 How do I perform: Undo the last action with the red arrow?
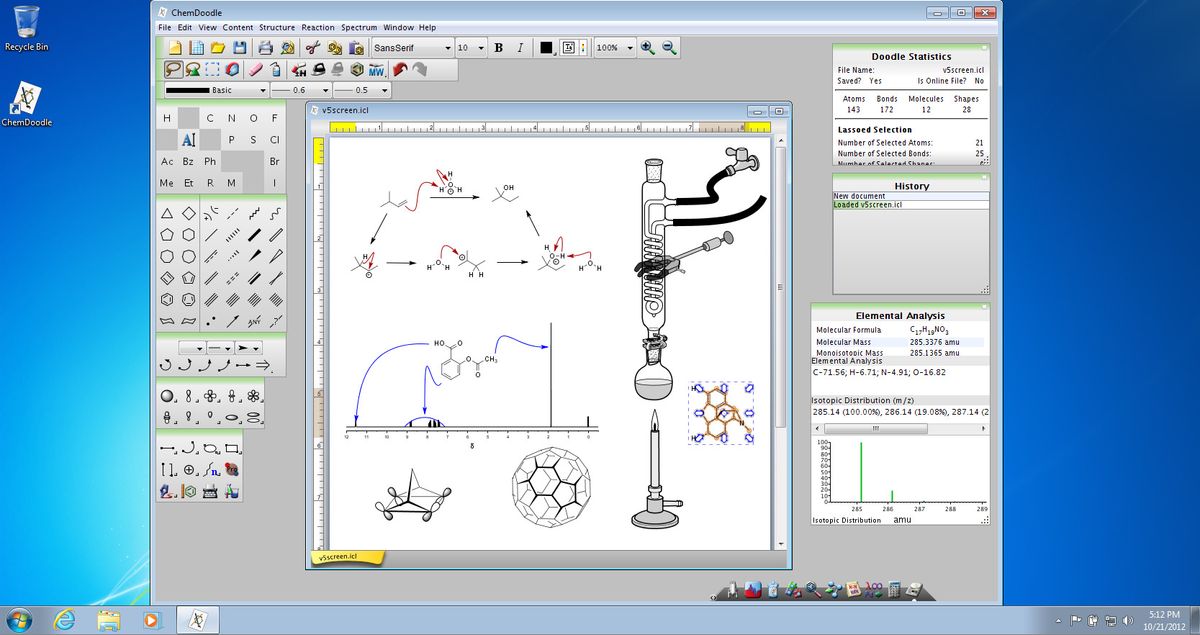click(399, 70)
